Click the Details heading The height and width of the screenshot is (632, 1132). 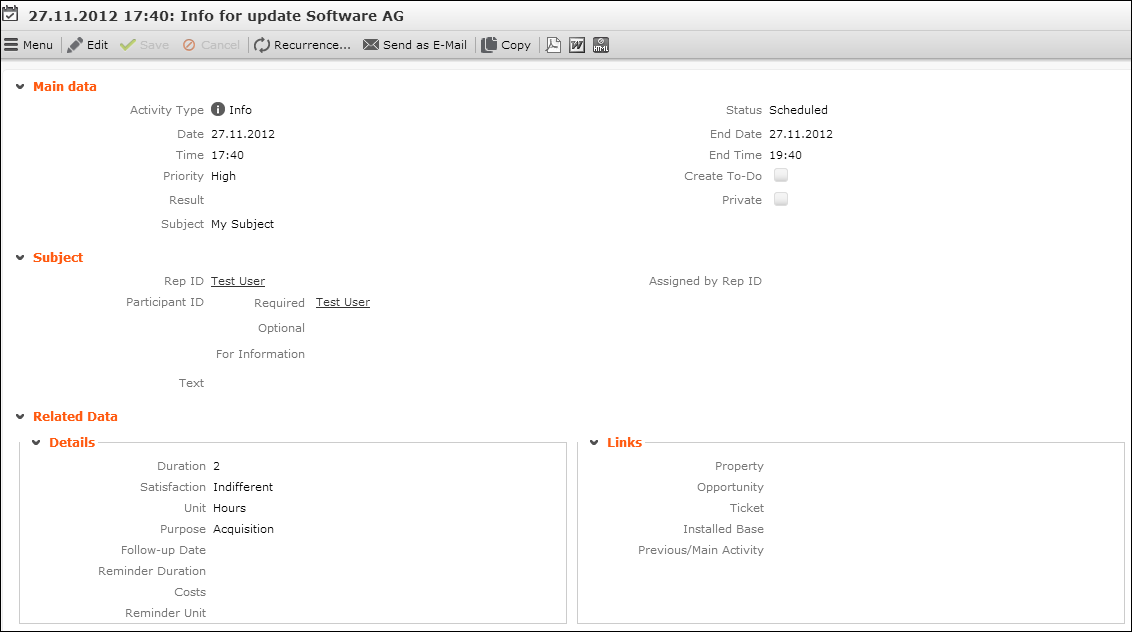click(71, 443)
